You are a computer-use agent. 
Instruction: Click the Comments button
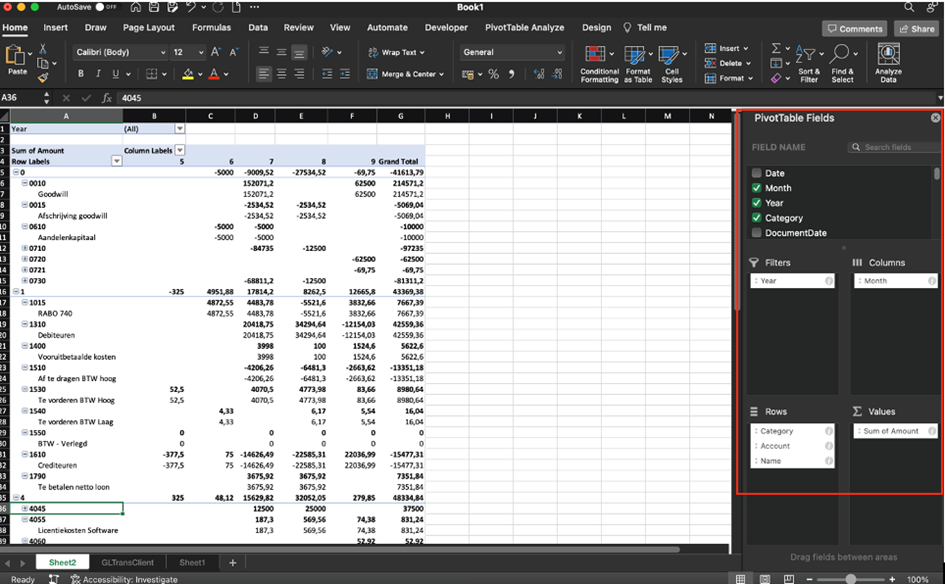[x=854, y=29]
